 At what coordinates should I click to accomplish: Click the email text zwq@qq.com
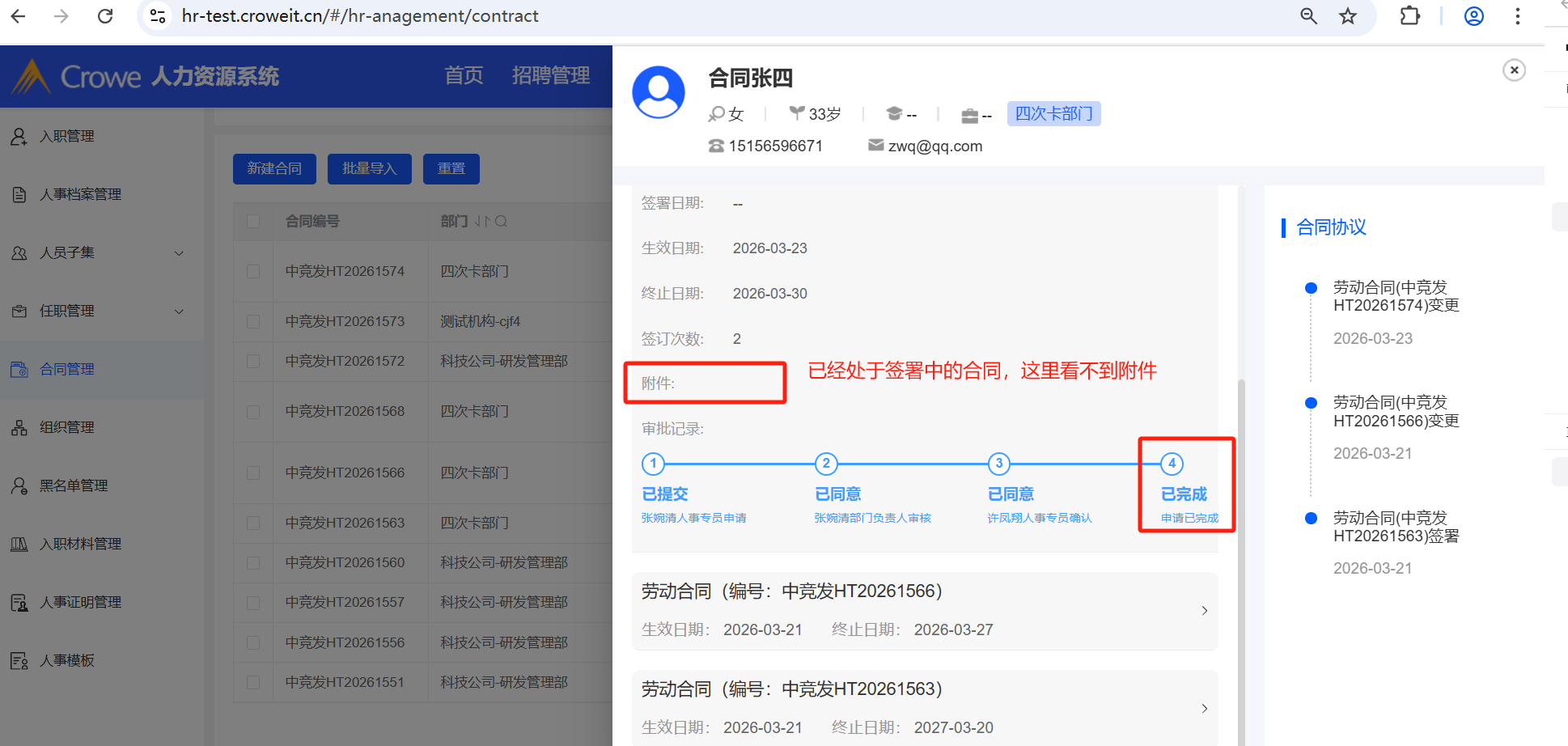point(935,146)
